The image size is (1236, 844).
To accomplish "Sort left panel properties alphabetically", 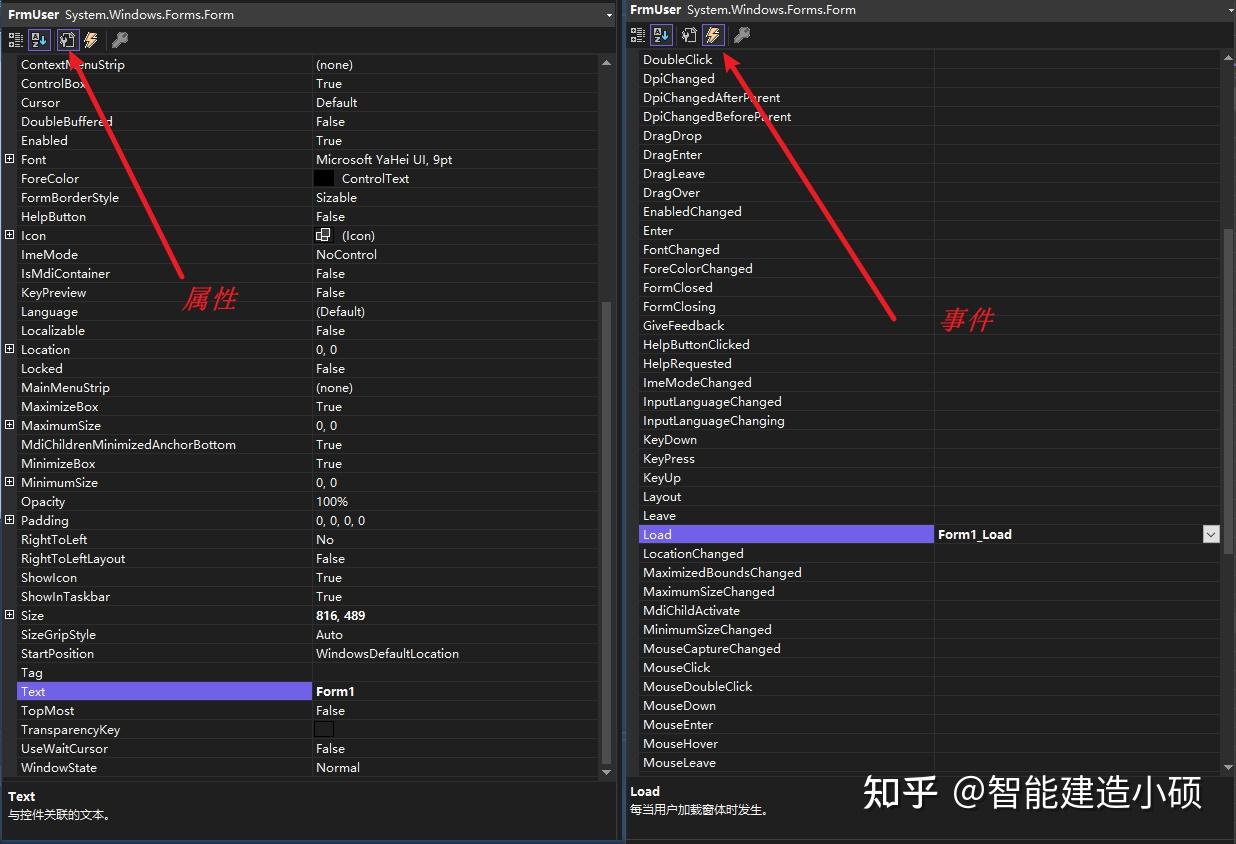I will coord(38,40).
